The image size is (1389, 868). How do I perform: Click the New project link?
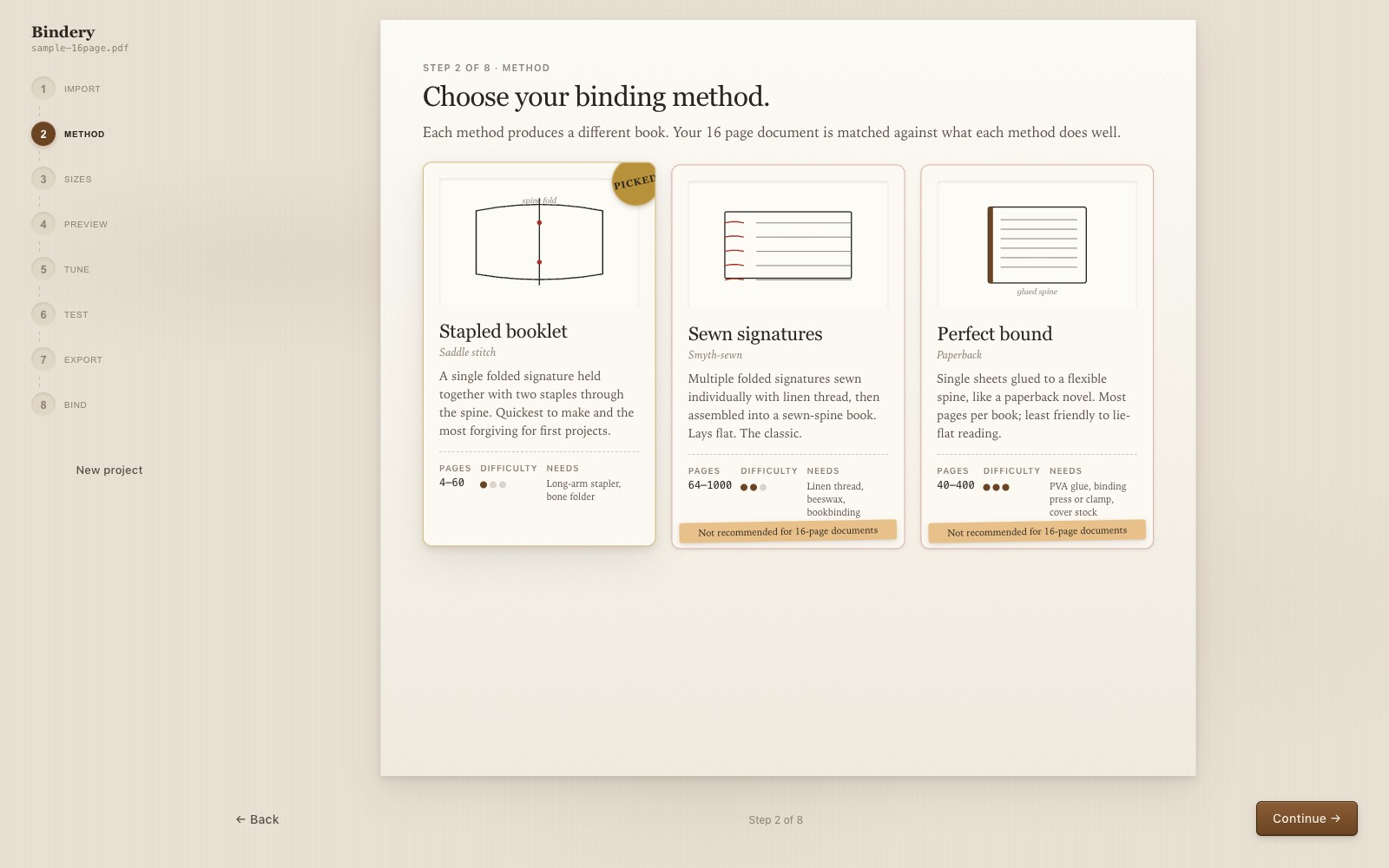(109, 470)
